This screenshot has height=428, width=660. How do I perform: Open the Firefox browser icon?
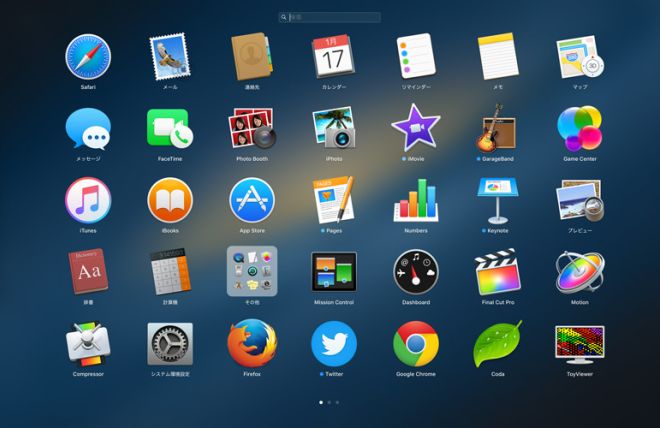[252, 344]
